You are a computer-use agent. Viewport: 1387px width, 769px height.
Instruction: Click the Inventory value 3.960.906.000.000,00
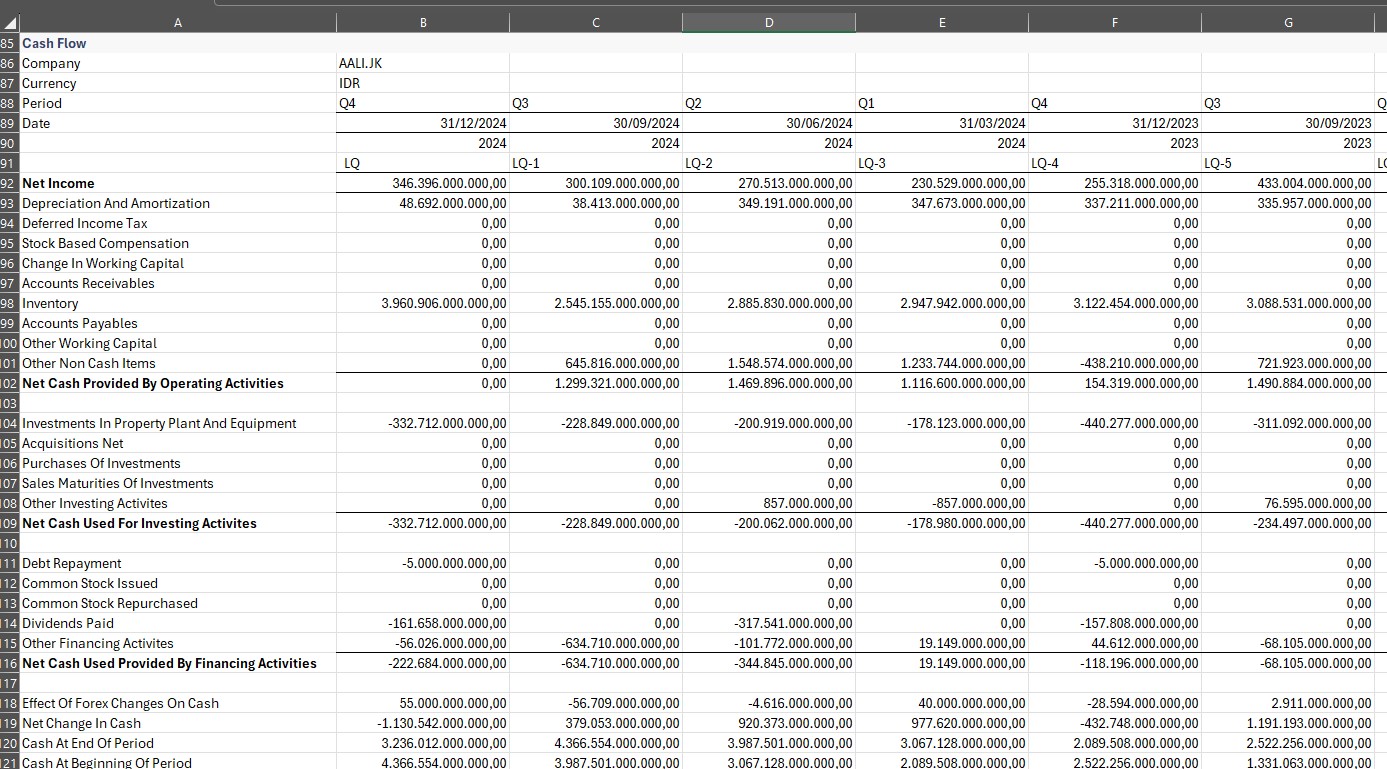[444, 303]
